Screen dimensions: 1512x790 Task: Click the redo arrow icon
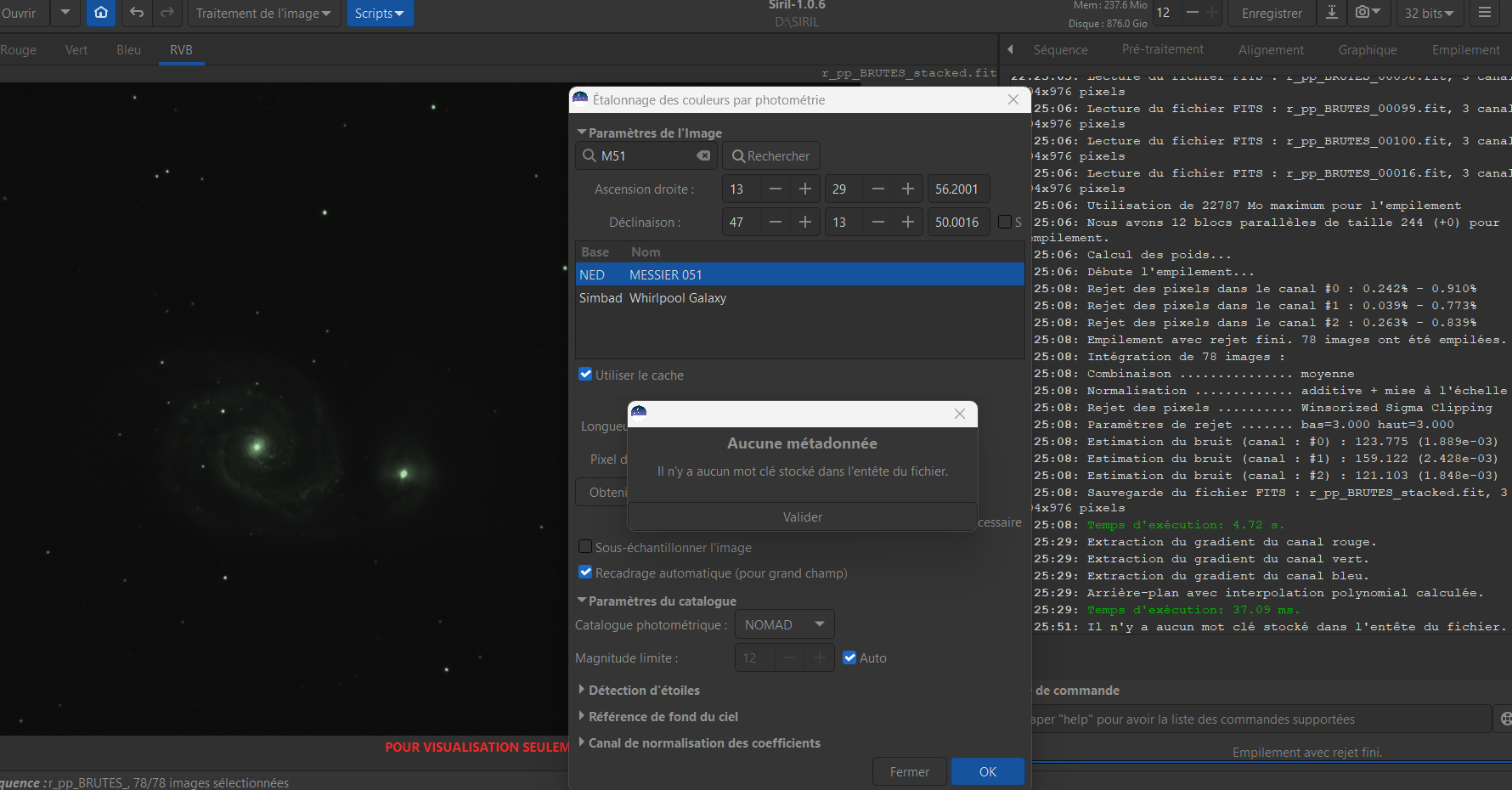[x=167, y=13]
